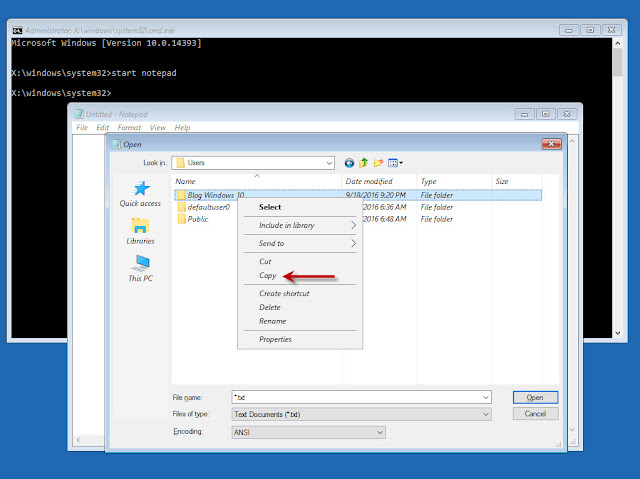
Task: Sort by Date modified column header
Action: point(379,181)
